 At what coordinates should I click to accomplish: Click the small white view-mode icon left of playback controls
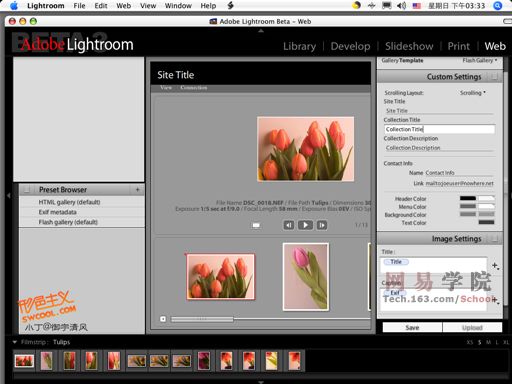[256, 225]
